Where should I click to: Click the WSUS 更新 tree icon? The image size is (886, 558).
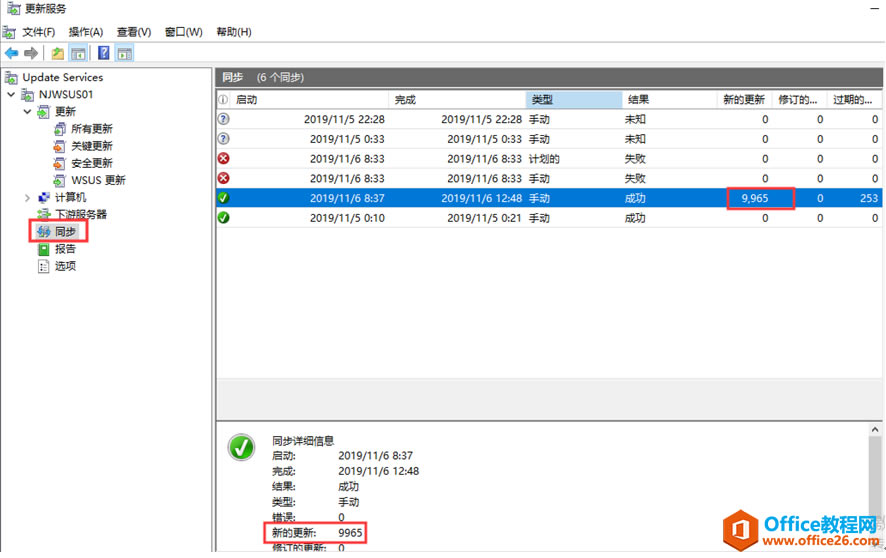tap(59, 180)
